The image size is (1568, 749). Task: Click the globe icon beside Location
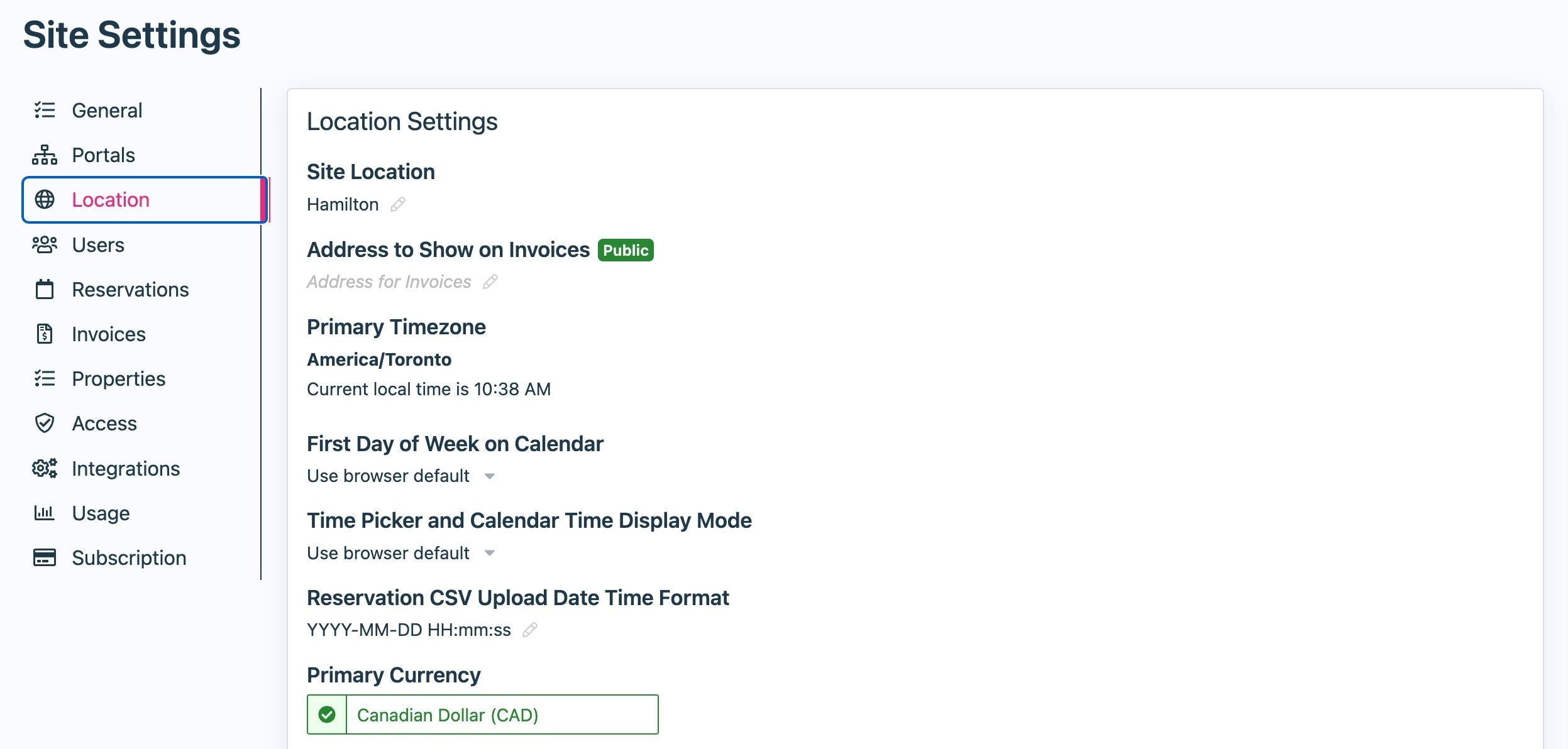44,200
